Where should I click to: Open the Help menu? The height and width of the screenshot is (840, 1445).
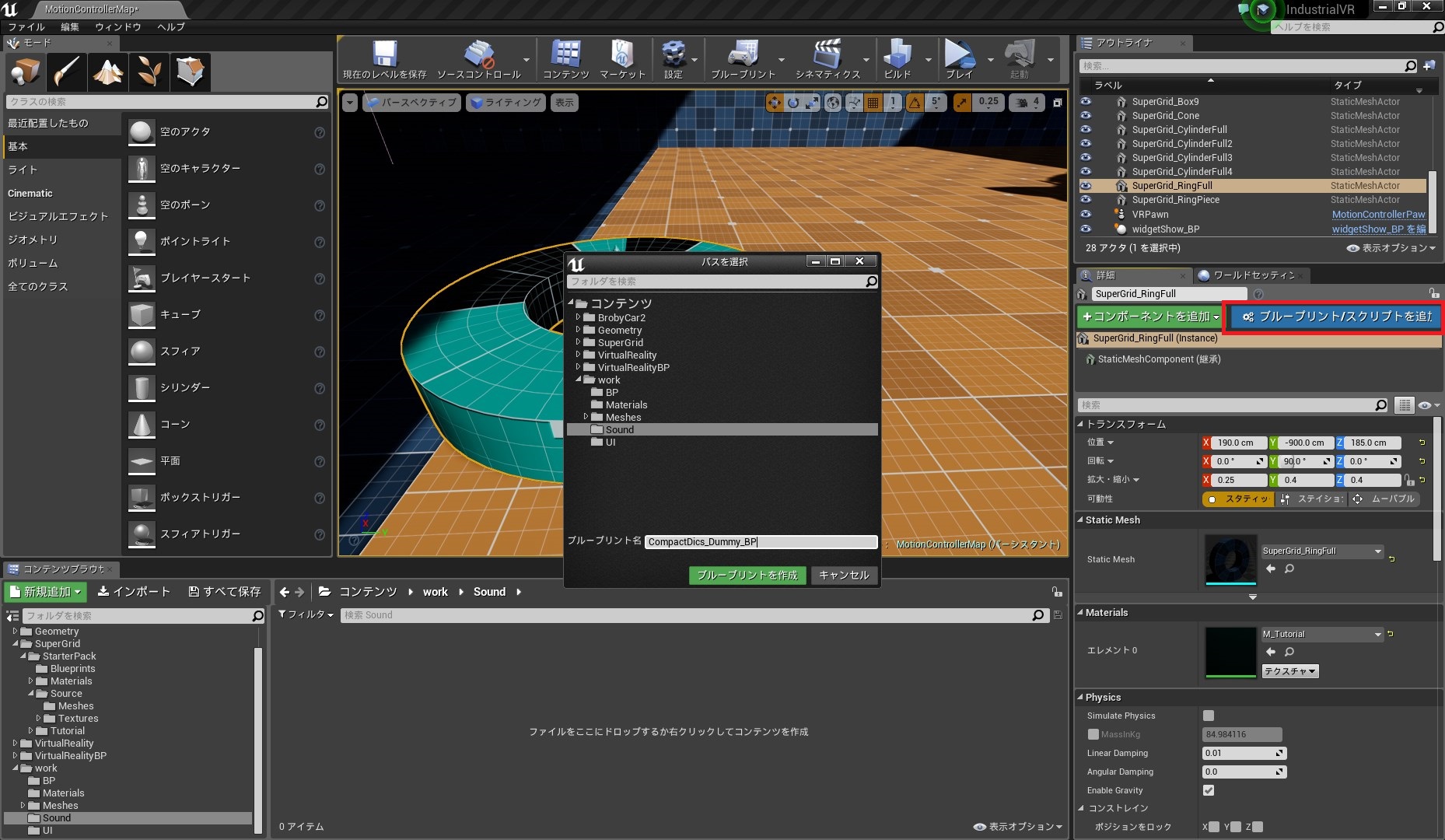[171, 26]
